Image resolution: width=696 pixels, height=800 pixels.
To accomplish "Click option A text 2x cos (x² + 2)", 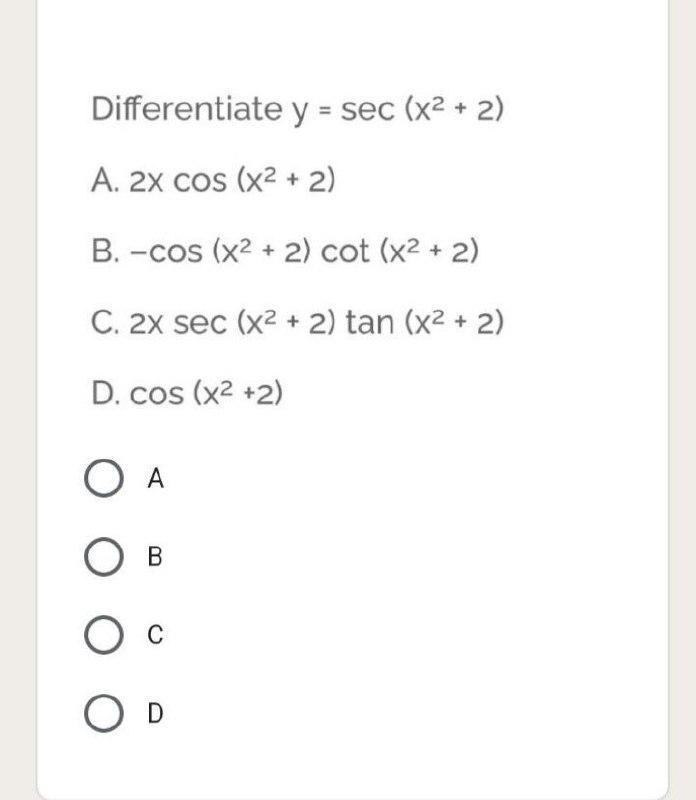I will [210, 180].
